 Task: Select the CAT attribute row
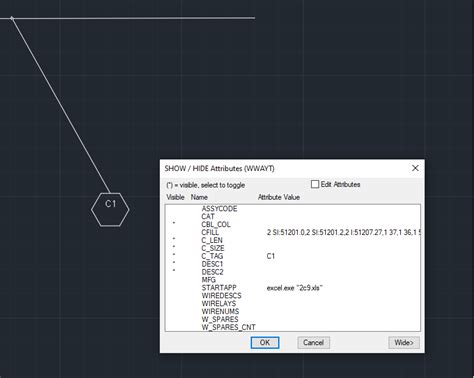pyautogui.click(x=293, y=217)
